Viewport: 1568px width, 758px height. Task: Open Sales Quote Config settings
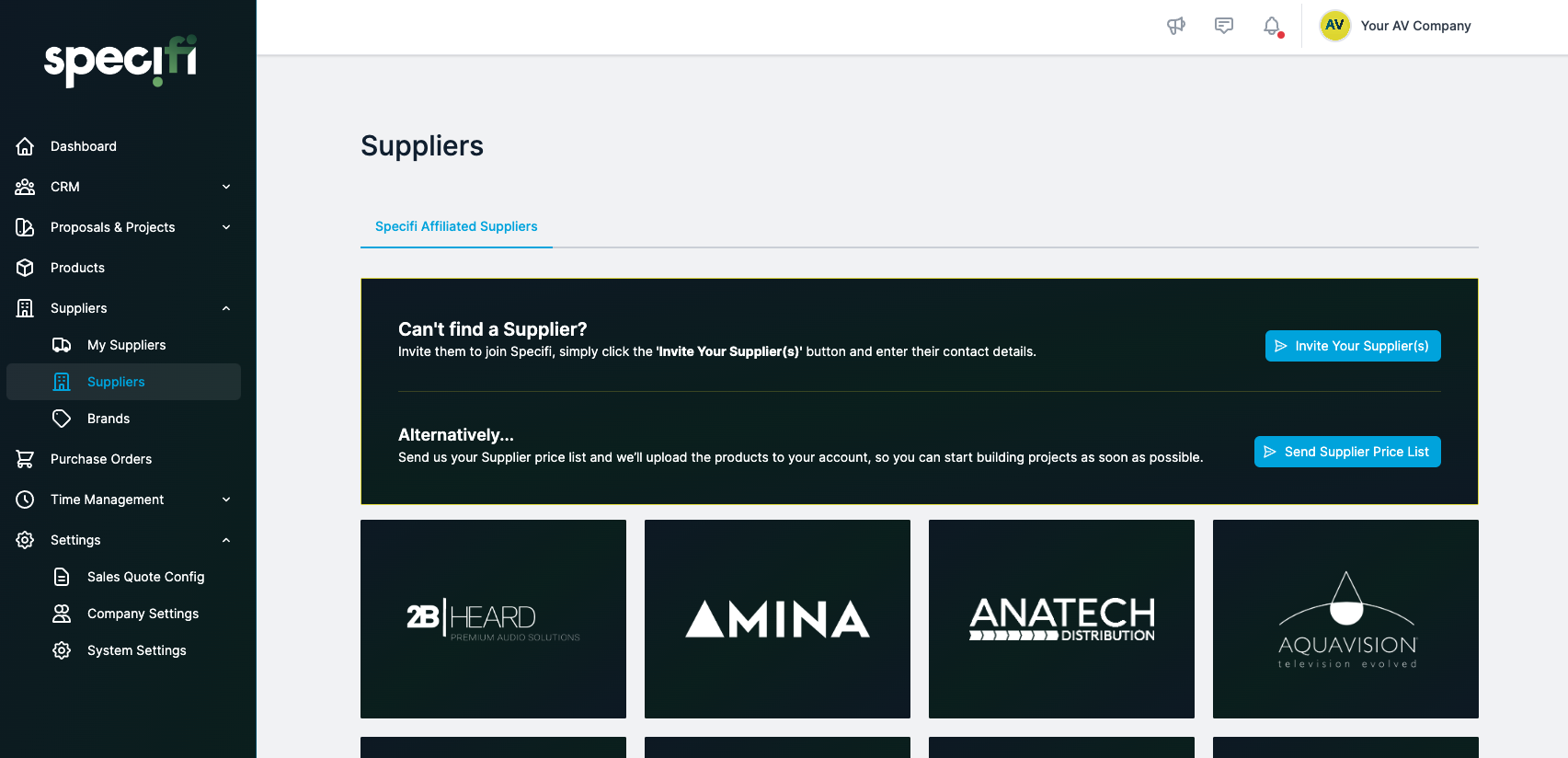146,577
